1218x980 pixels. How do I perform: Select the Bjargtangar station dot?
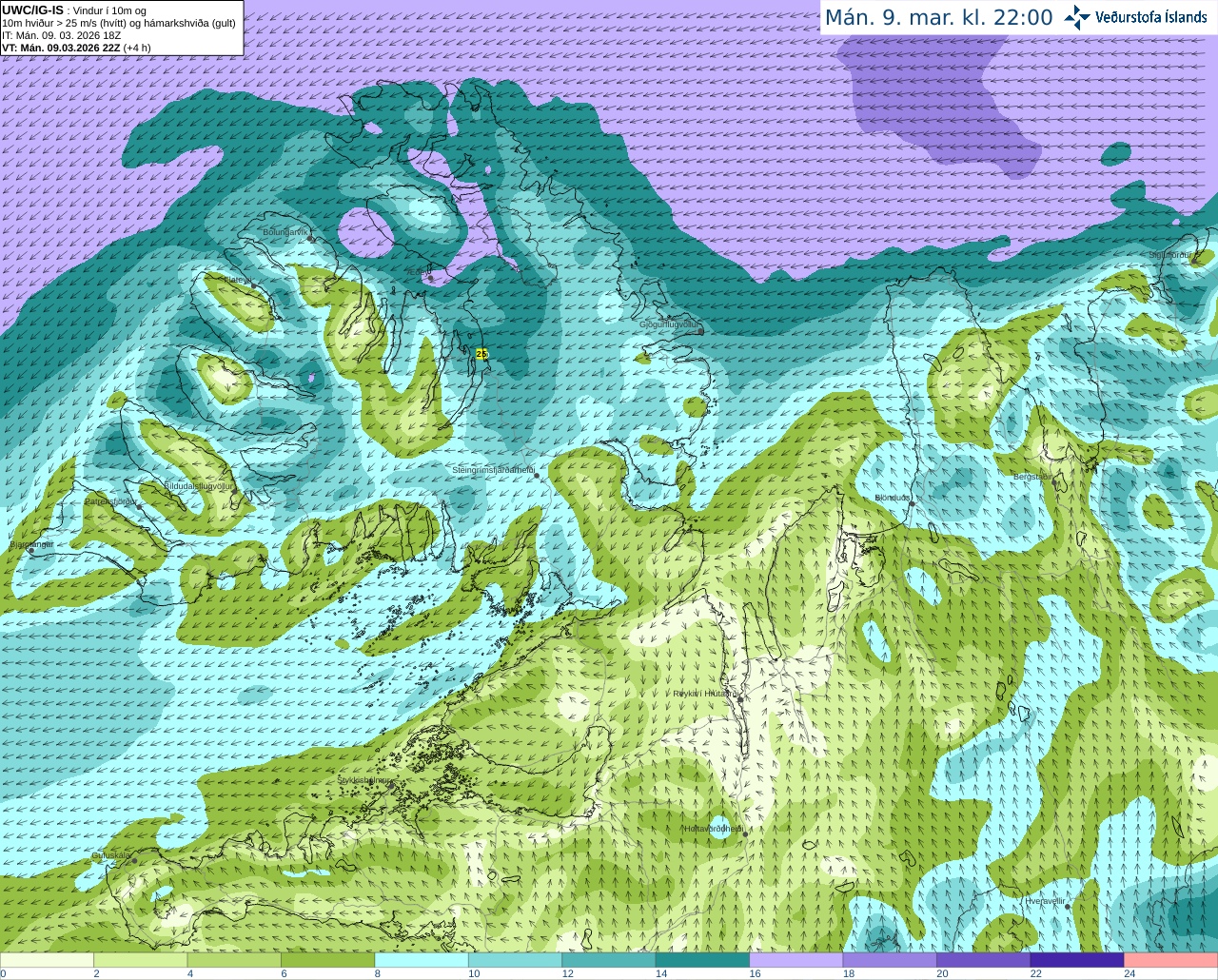pyautogui.click(x=30, y=551)
